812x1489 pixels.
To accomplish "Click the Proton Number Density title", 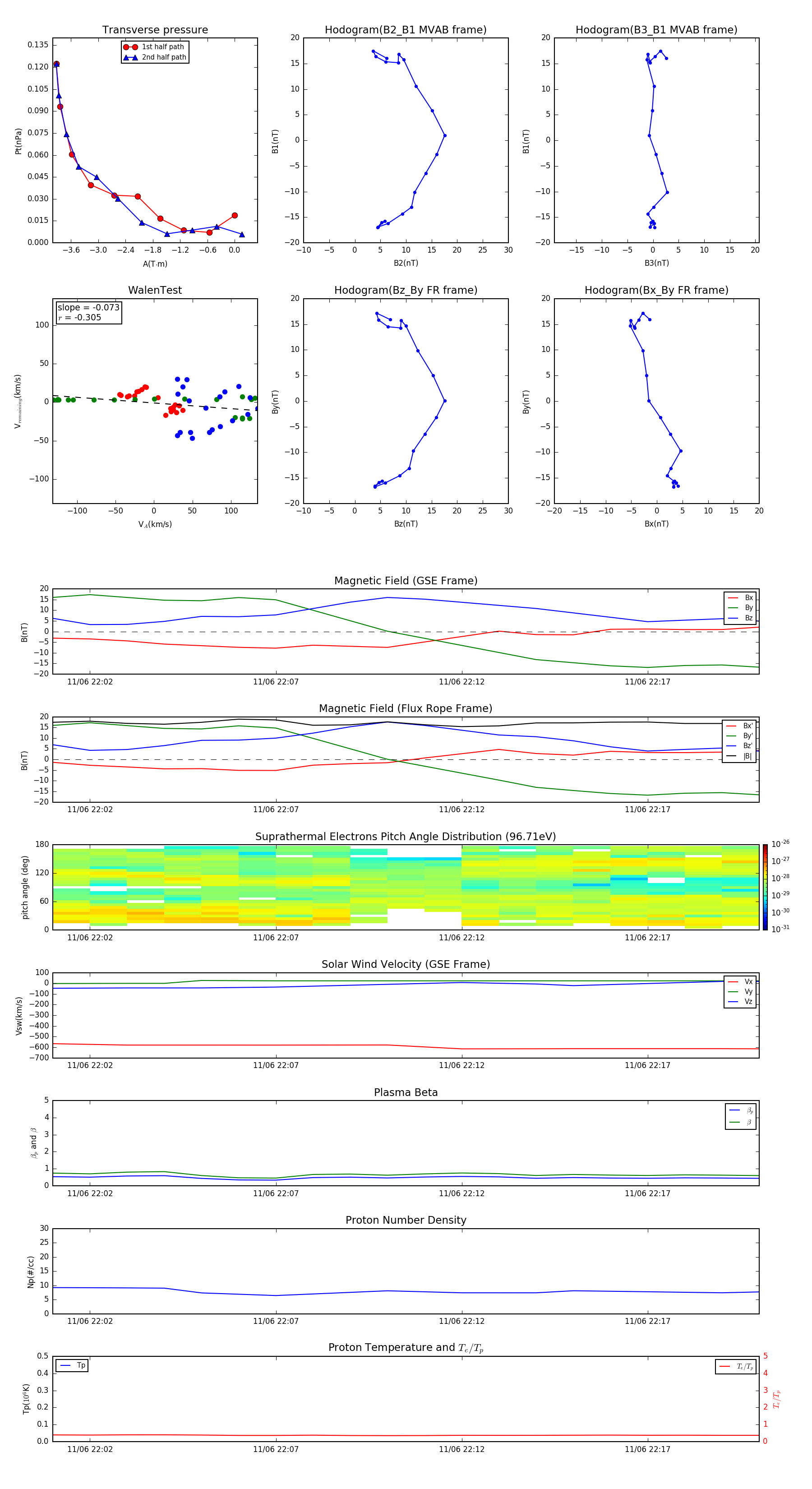I will click(406, 1220).
